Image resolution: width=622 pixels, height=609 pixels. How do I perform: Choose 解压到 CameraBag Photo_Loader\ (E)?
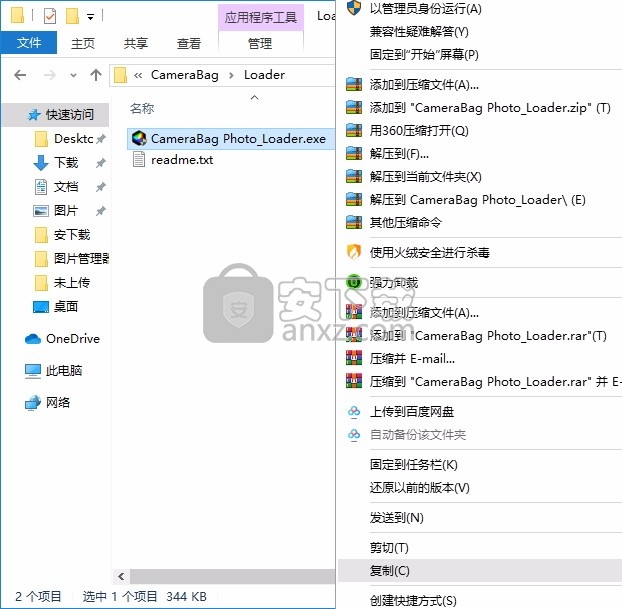click(480, 200)
